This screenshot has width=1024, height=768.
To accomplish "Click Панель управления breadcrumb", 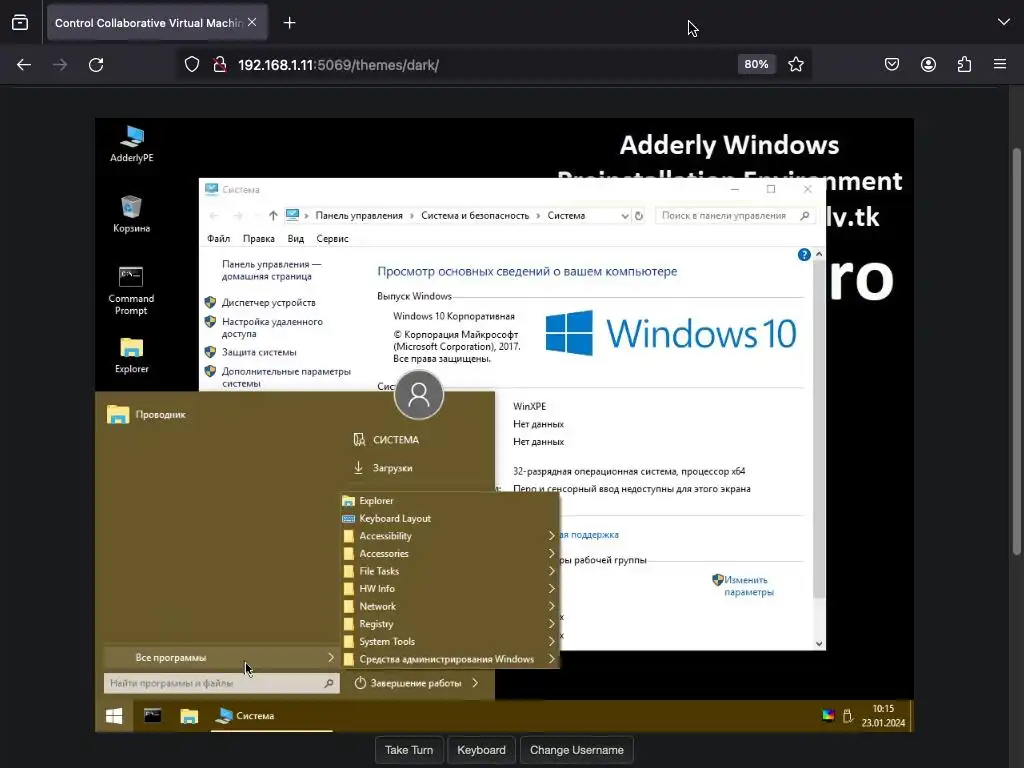I will (359, 216).
